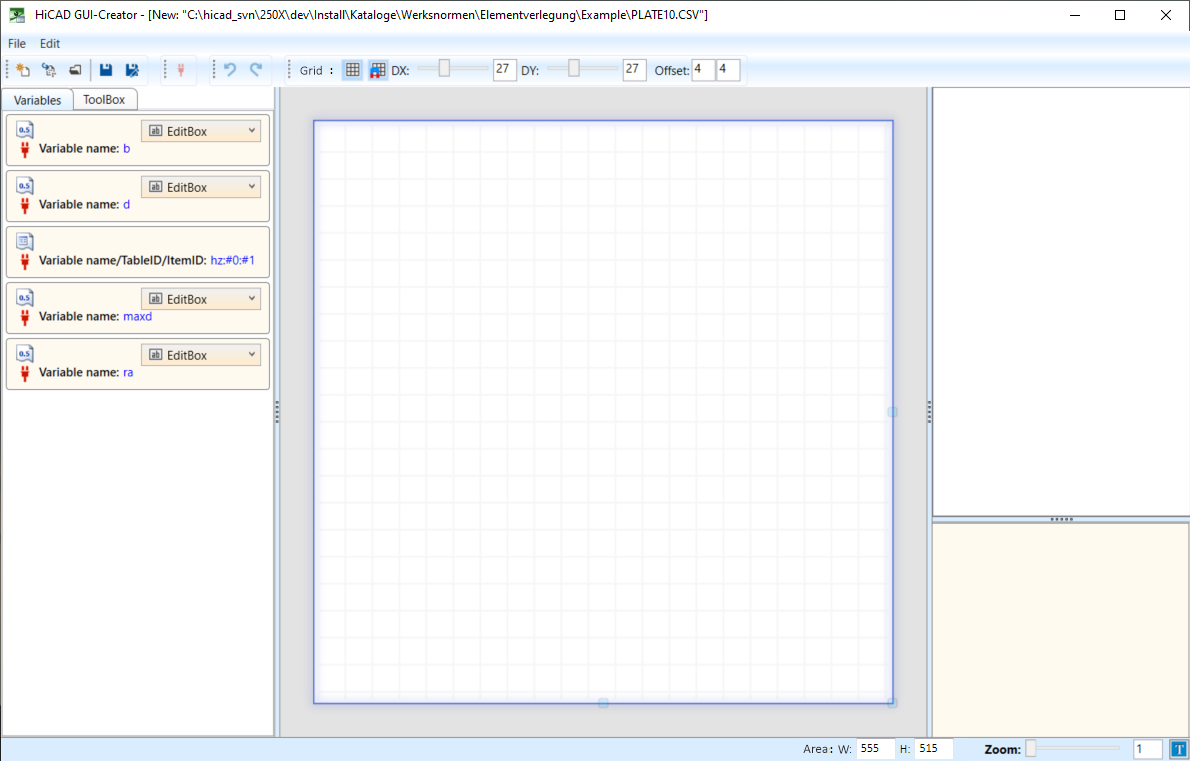Screen dimensions: 1190x761
Task: Click the area width W input field
Action: (x=875, y=749)
